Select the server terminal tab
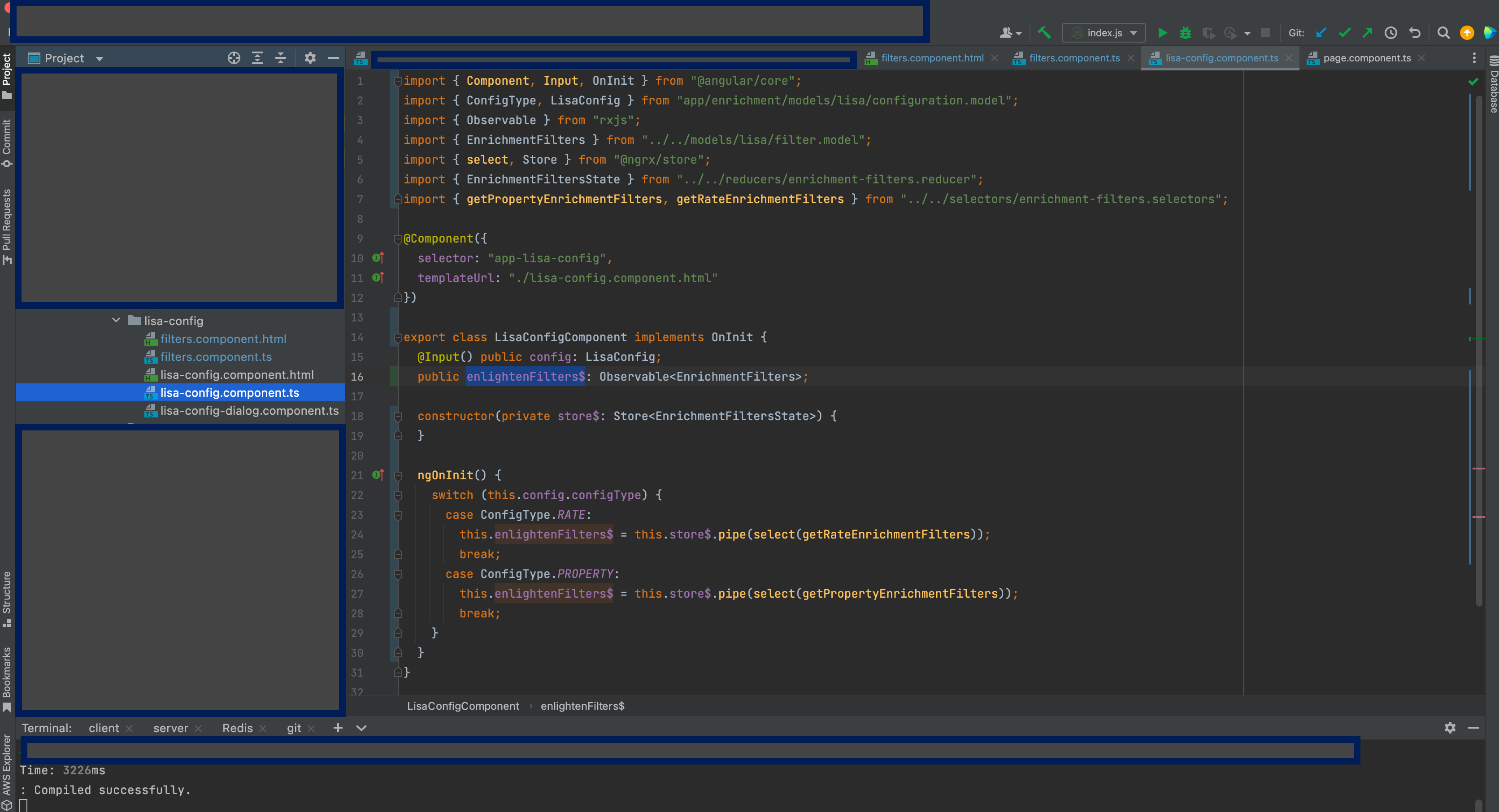 (170, 728)
